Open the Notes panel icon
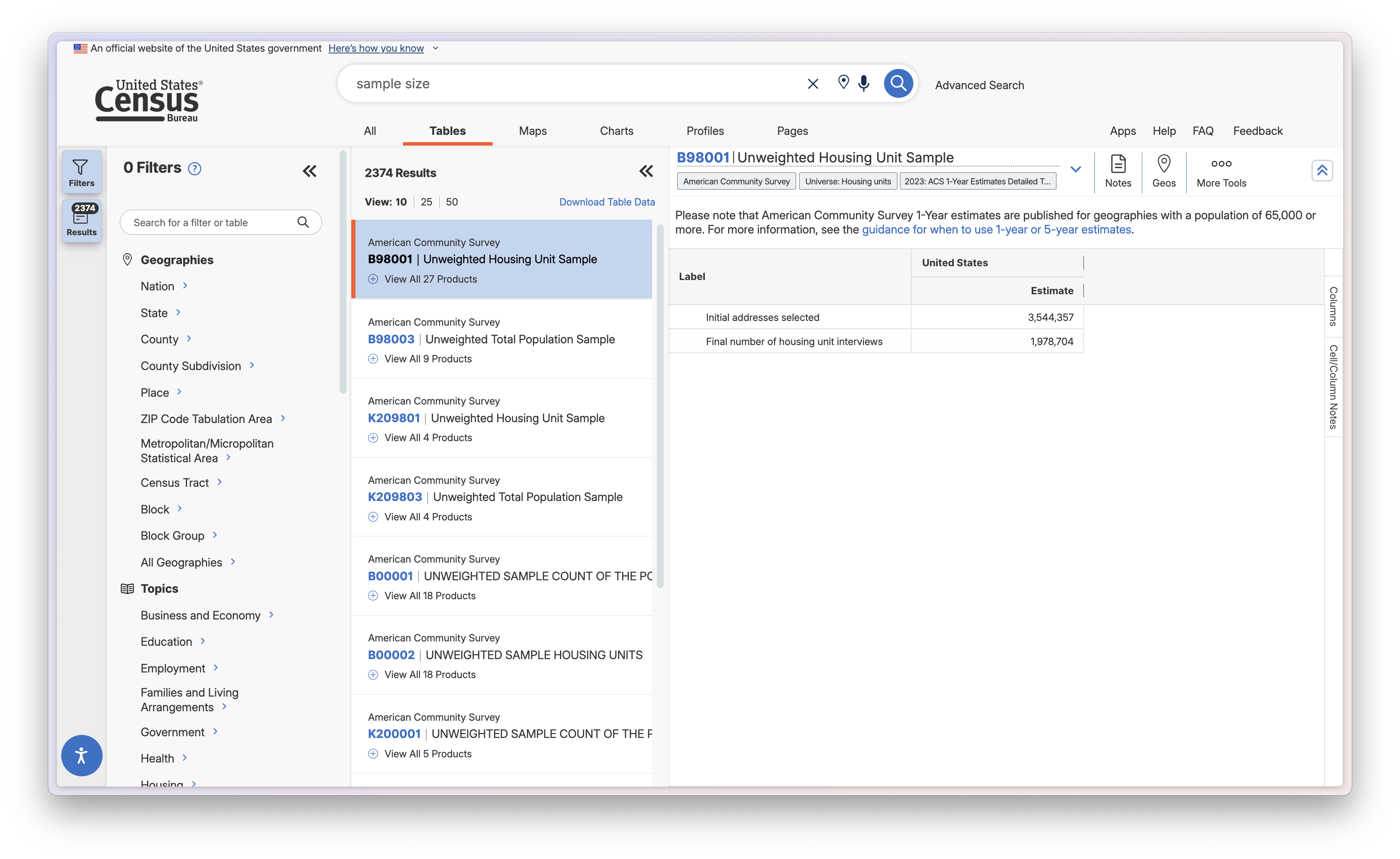The height and width of the screenshot is (859, 1400). 1118,171
